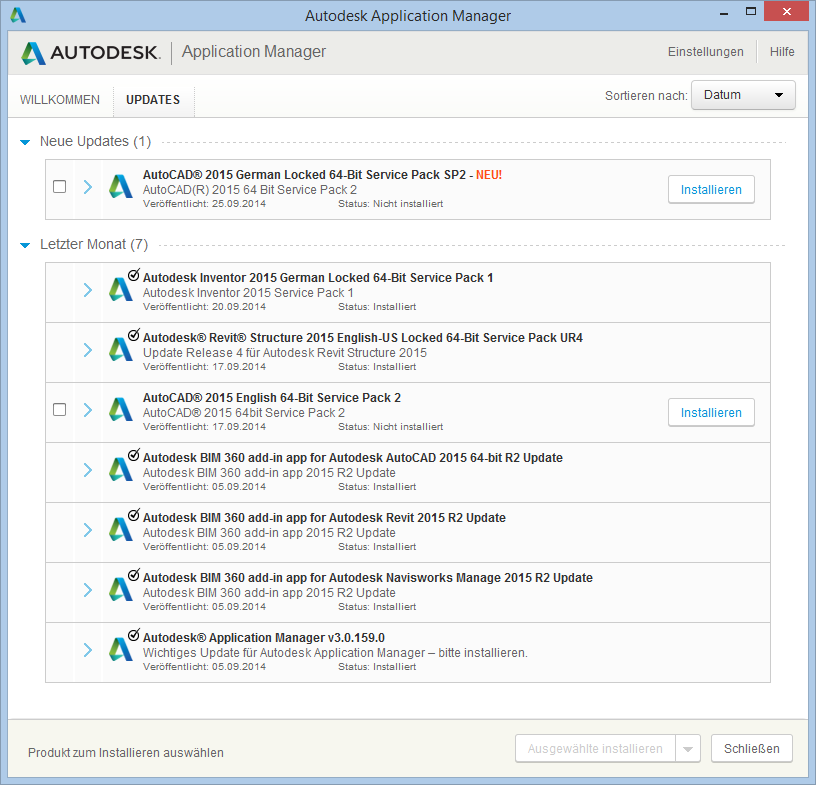Expand details for AutoCAD 2015 German Locked SP2
This screenshot has width=816, height=785.
point(88,186)
